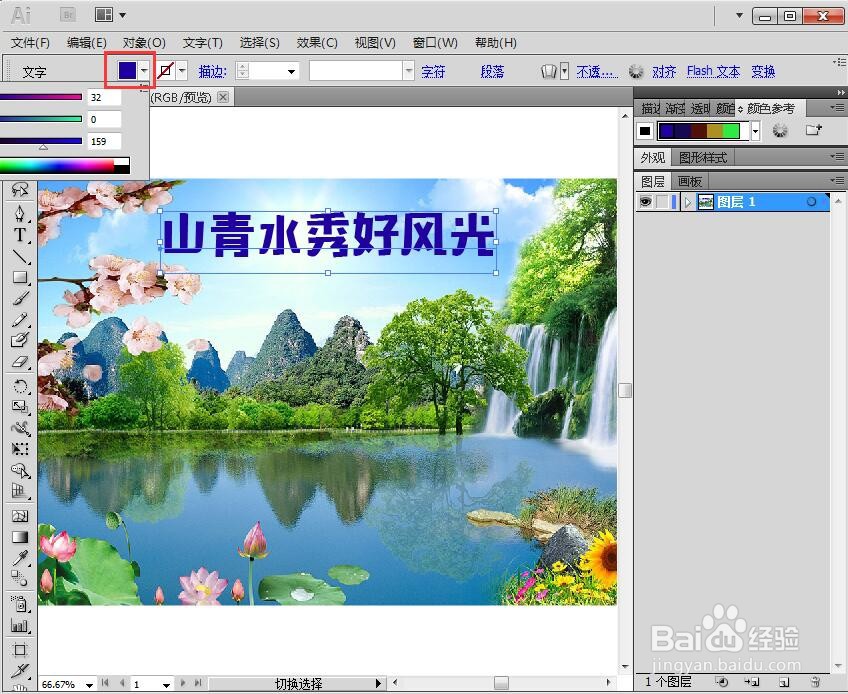The image size is (848, 694).
Task: Open zoom level 66.67% dropdown
Action: [89, 685]
